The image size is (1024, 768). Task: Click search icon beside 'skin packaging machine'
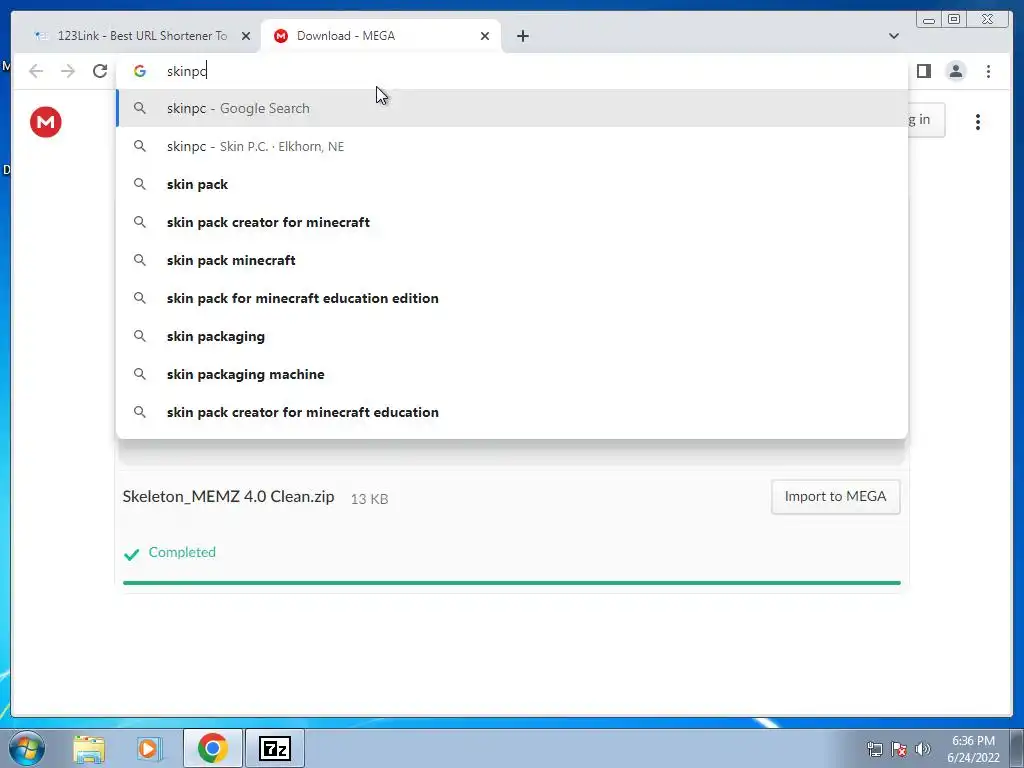tap(140, 374)
